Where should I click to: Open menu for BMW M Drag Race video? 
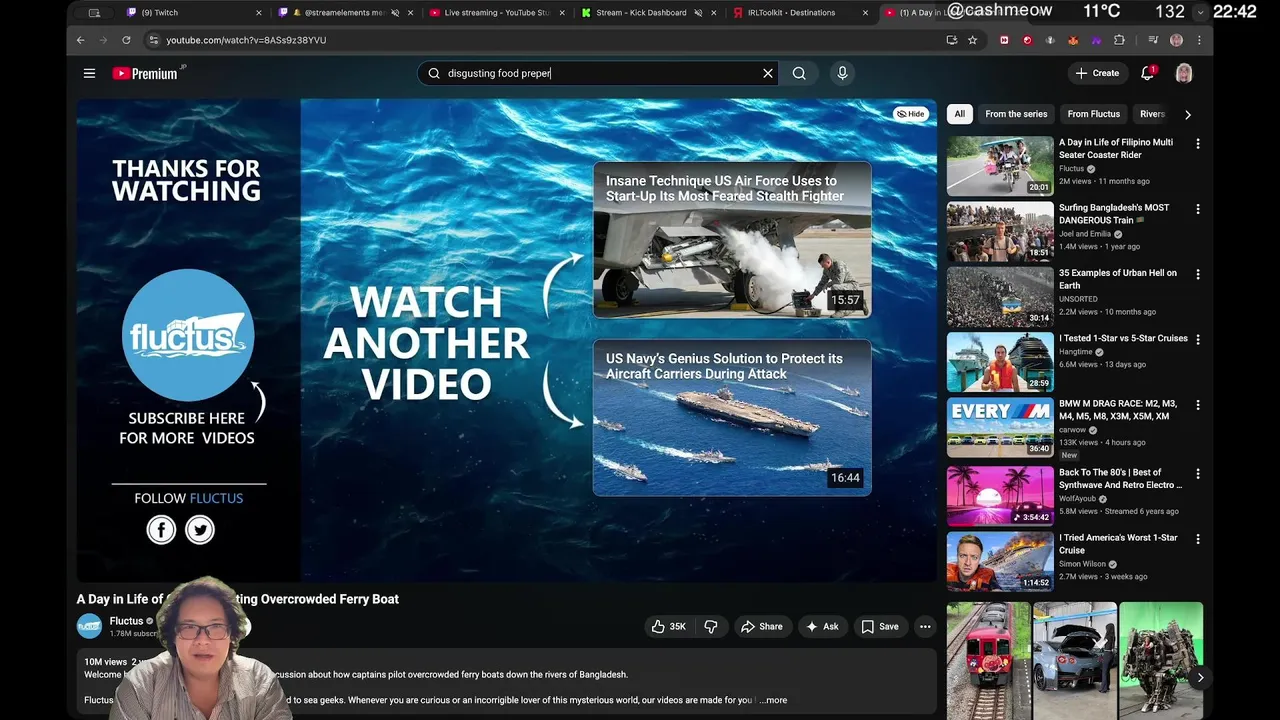click(x=1197, y=405)
